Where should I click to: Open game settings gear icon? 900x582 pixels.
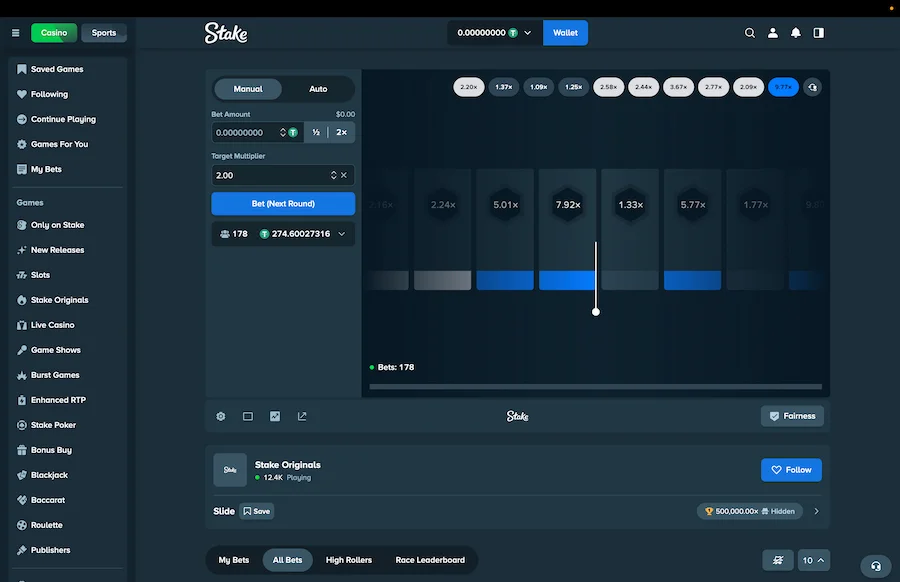point(220,416)
